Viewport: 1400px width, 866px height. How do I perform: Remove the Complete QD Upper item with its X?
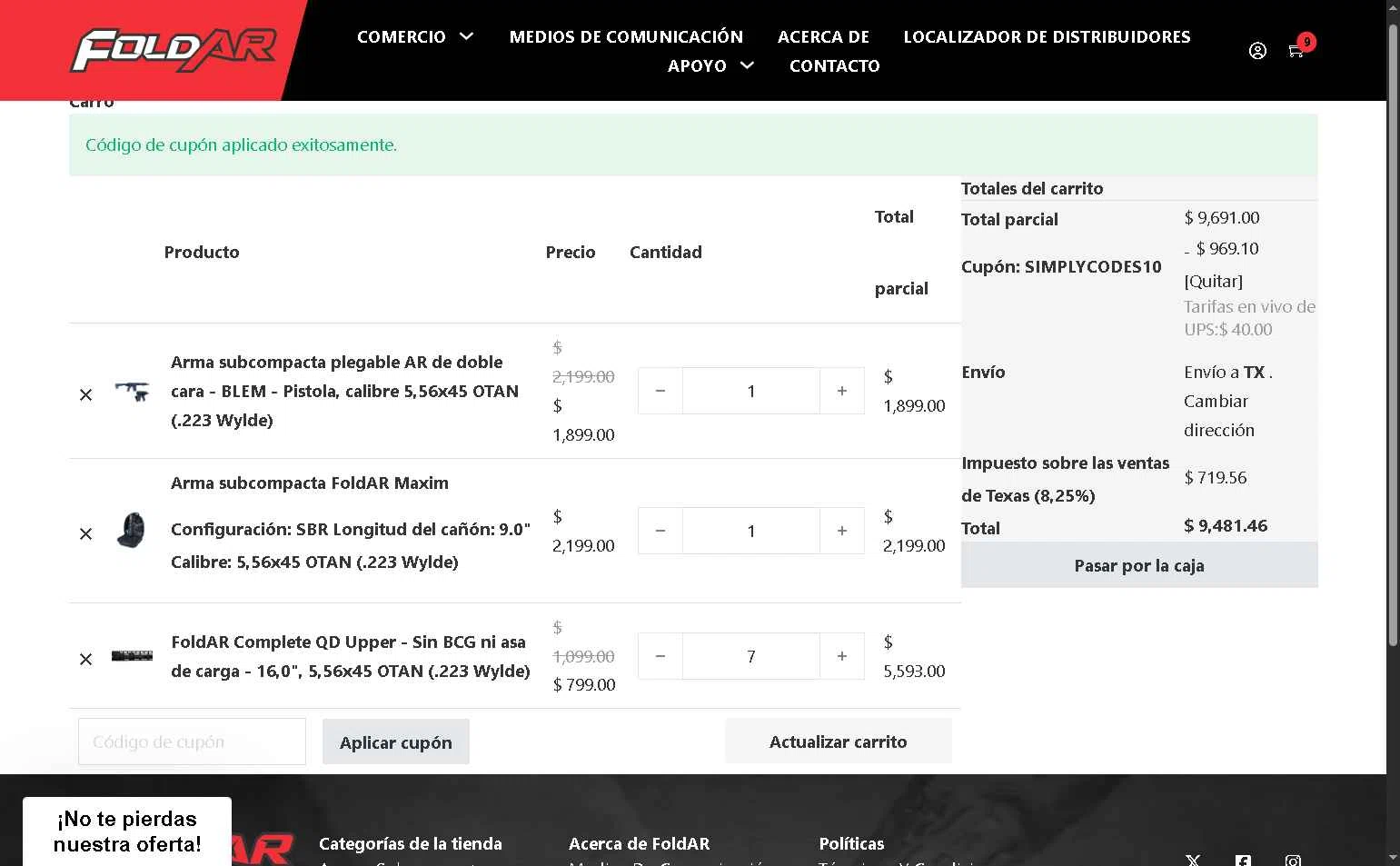pyautogui.click(x=85, y=659)
